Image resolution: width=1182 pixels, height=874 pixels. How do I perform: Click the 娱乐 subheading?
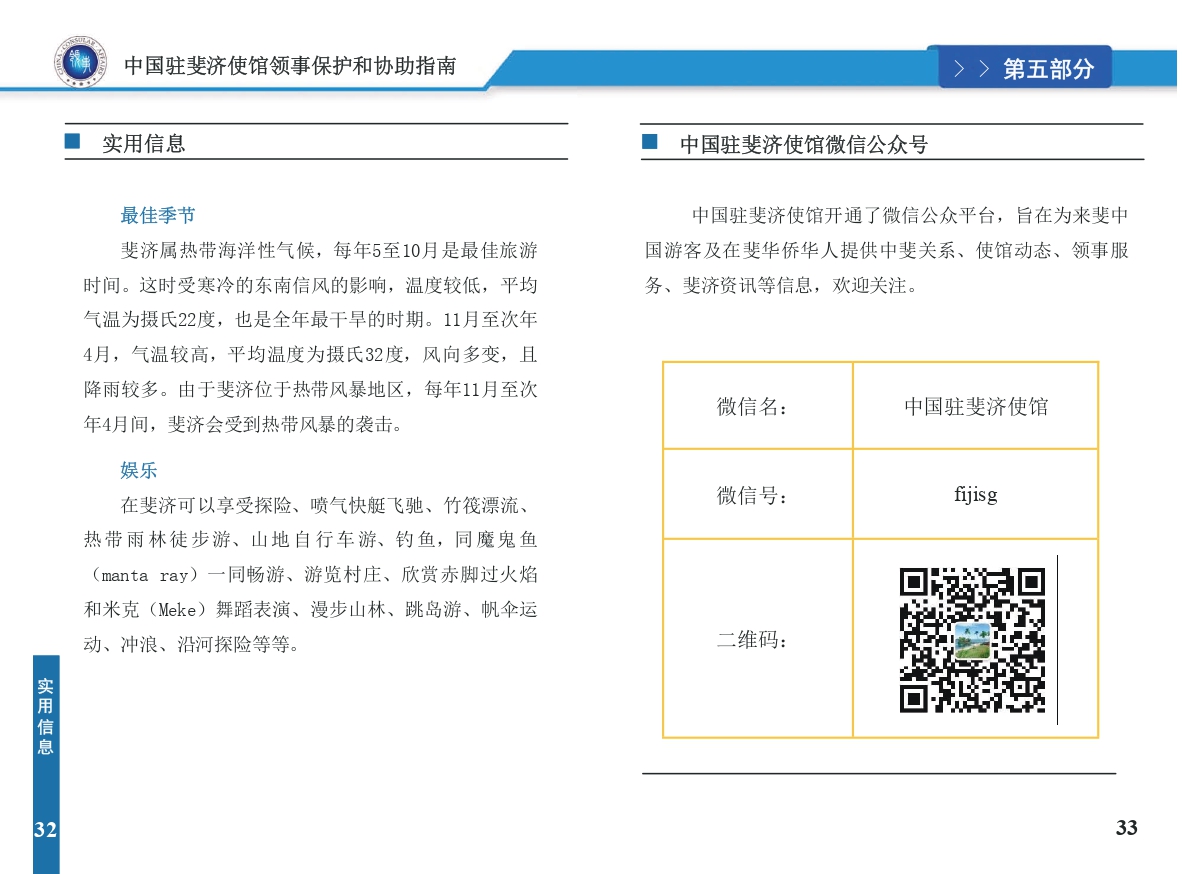[139, 470]
